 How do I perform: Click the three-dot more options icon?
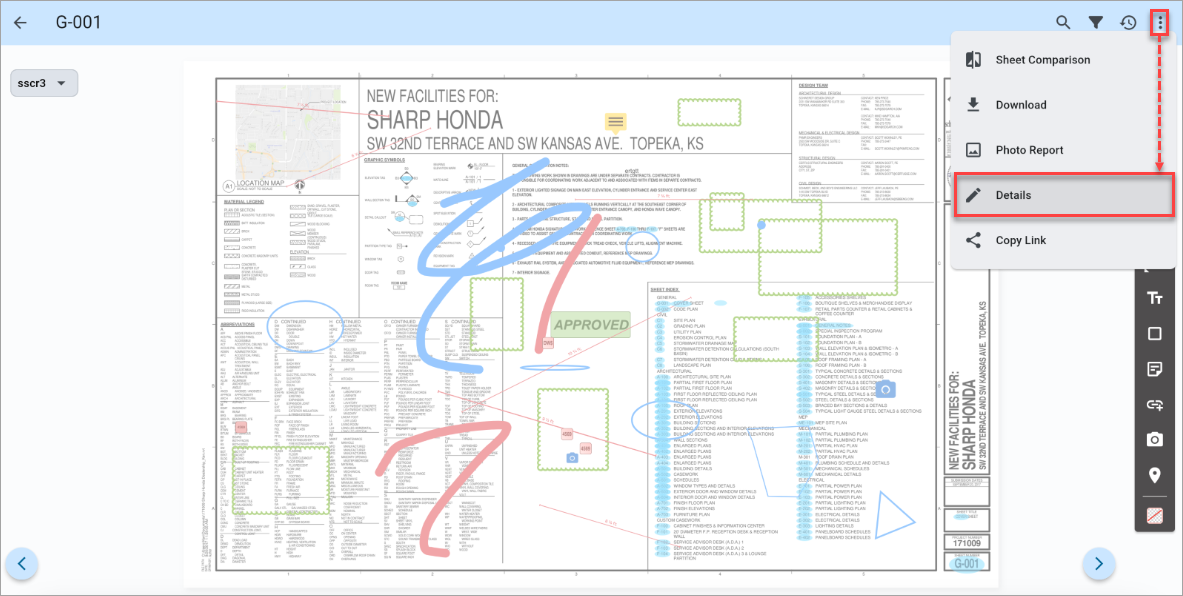1160,23
